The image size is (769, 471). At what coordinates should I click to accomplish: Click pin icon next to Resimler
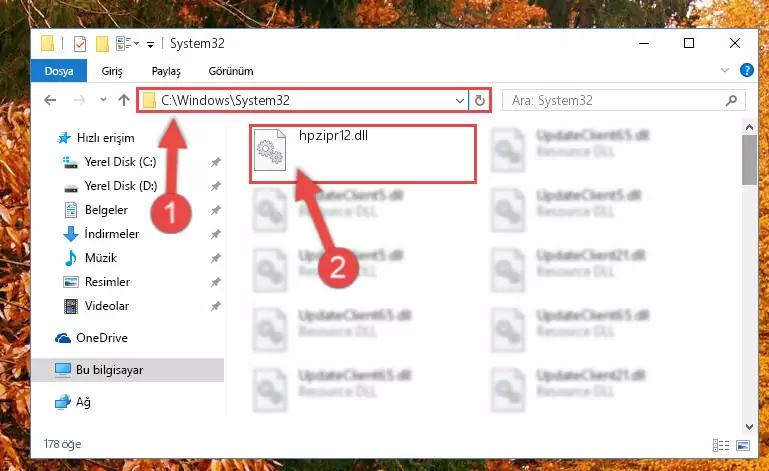tap(215, 282)
